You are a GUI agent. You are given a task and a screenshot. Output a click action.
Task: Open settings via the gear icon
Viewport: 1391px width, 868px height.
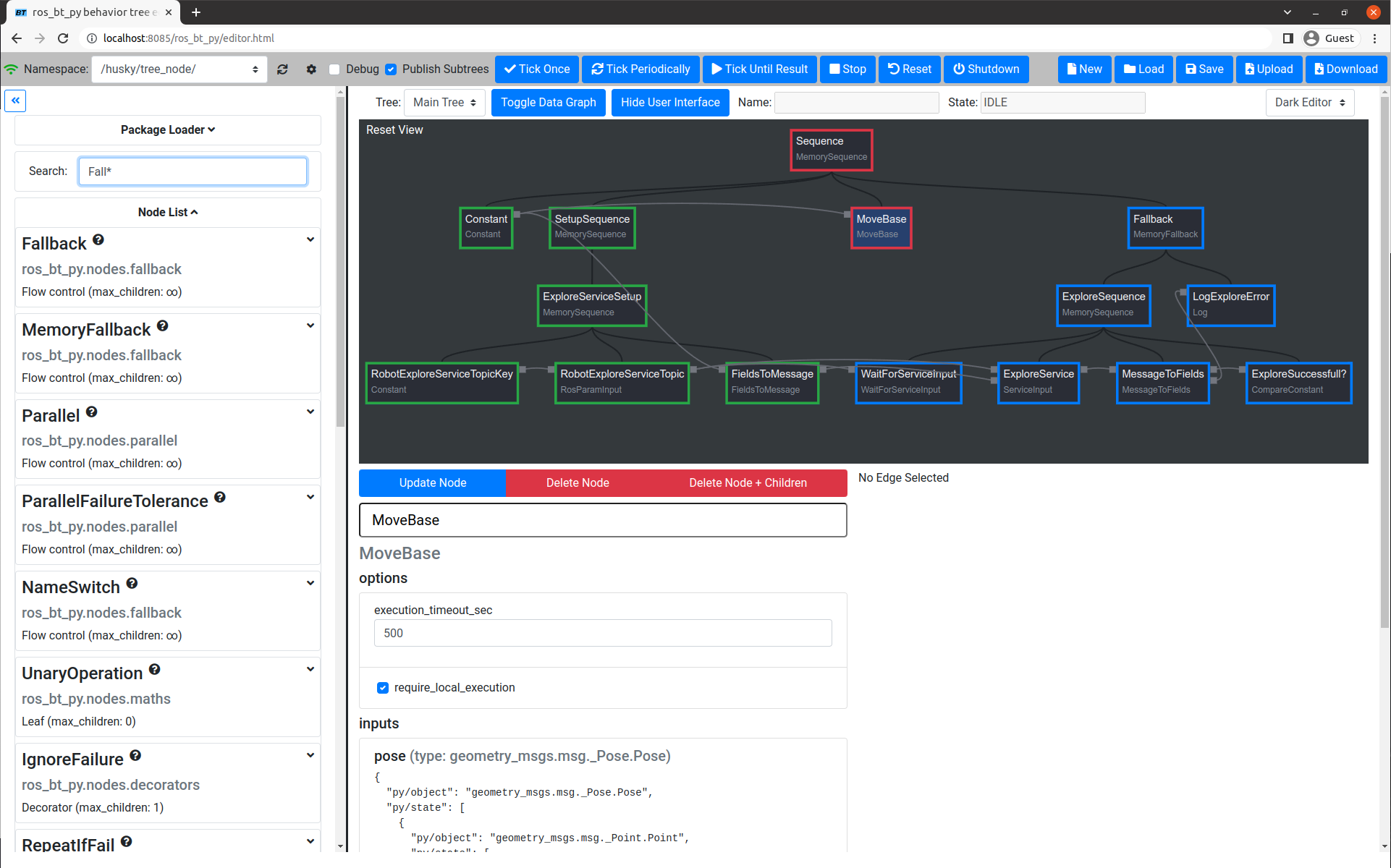coord(311,69)
